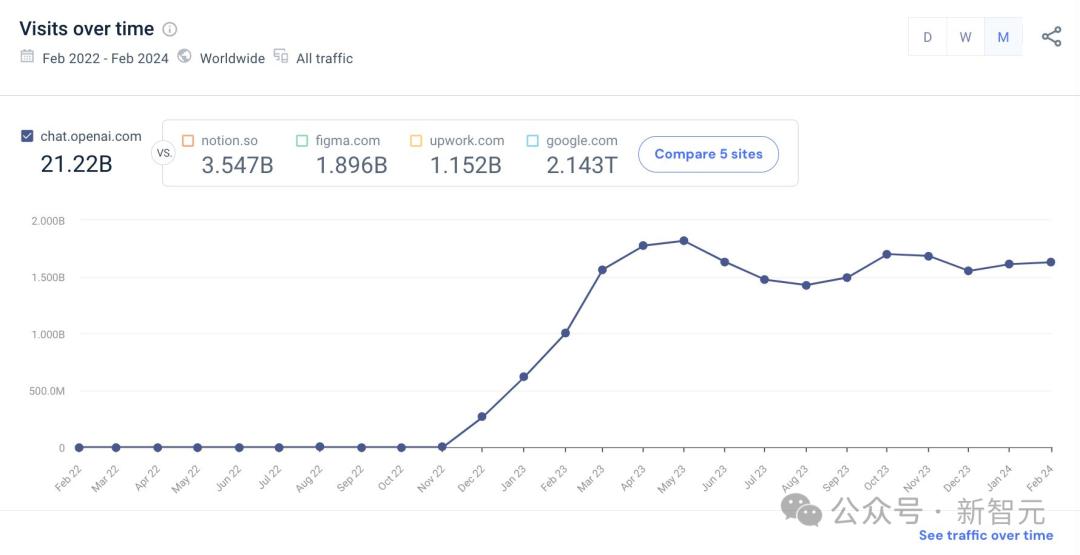
Task: Uncheck the chat.openai.com checkbox
Action: point(27,136)
